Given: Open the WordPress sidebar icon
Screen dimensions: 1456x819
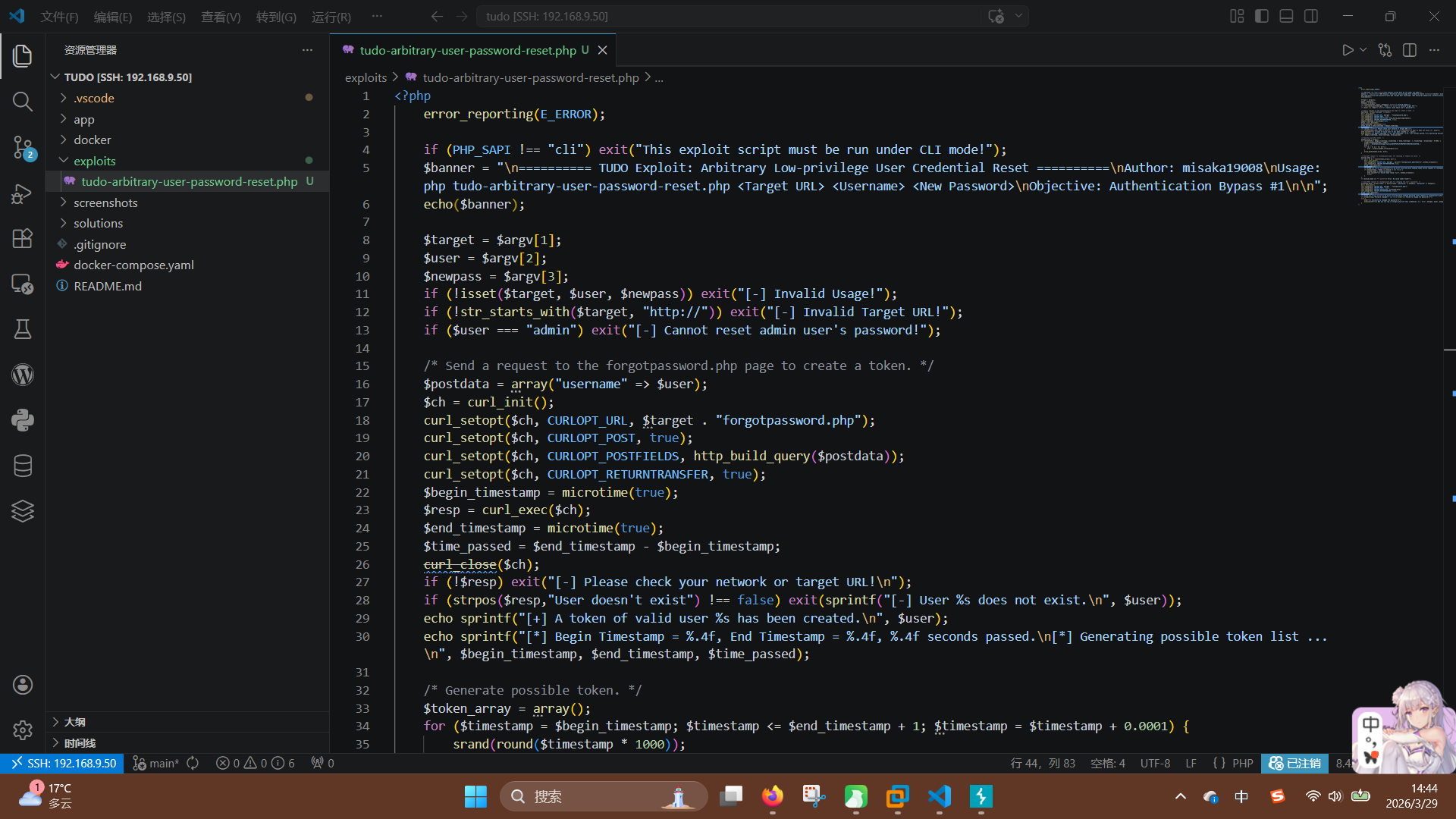Looking at the screenshot, I should (23, 375).
